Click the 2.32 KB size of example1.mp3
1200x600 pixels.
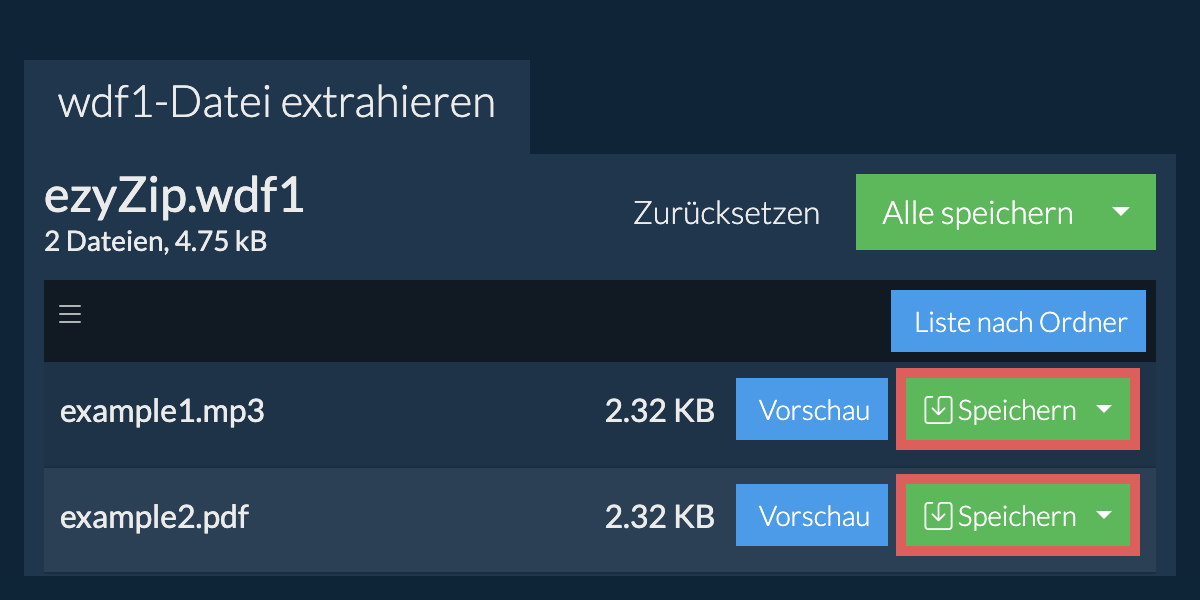(659, 411)
